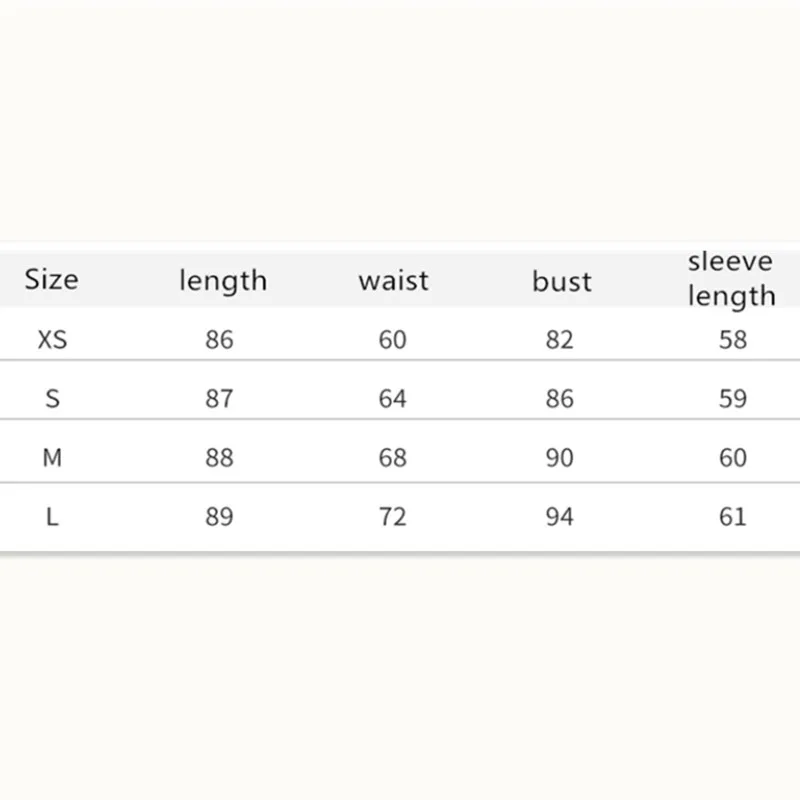Click the M size row label
Screen dimensions: 800x800
click(x=52, y=458)
